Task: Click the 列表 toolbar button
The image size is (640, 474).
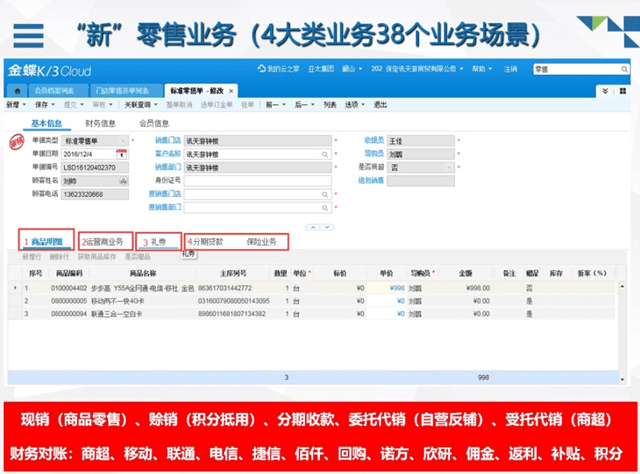Action: coord(330,105)
